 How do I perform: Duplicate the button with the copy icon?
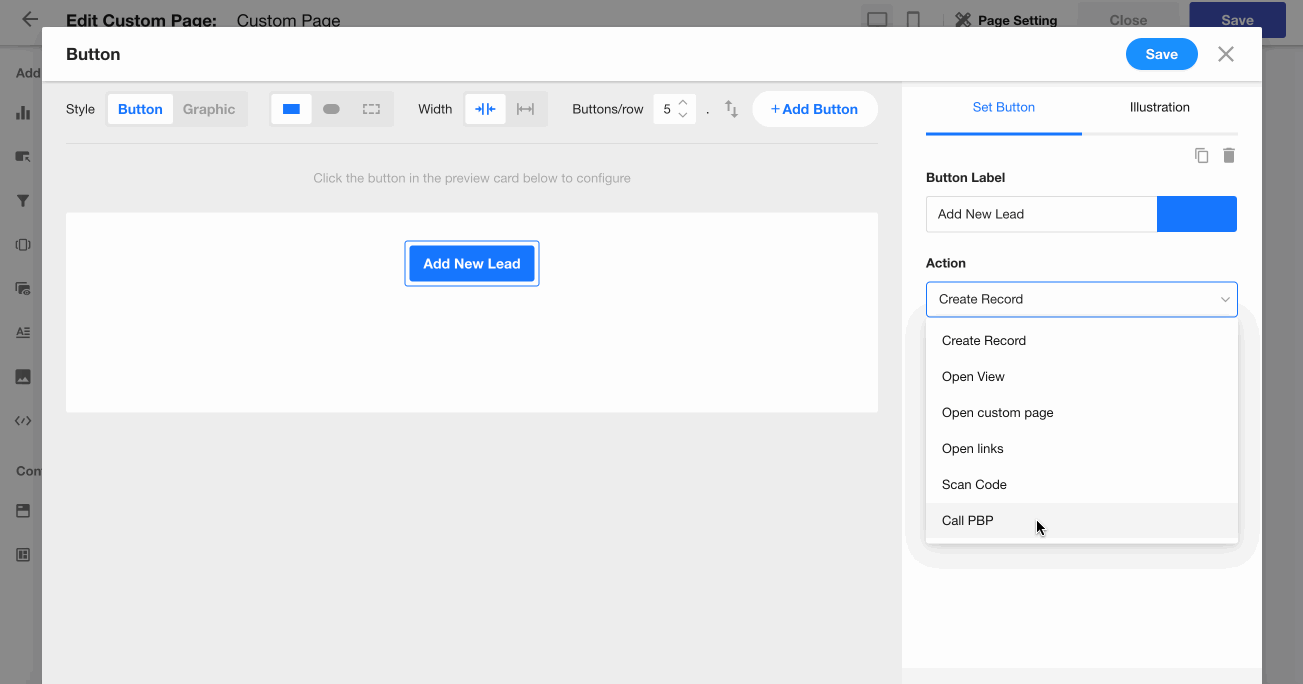point(1201,156)
